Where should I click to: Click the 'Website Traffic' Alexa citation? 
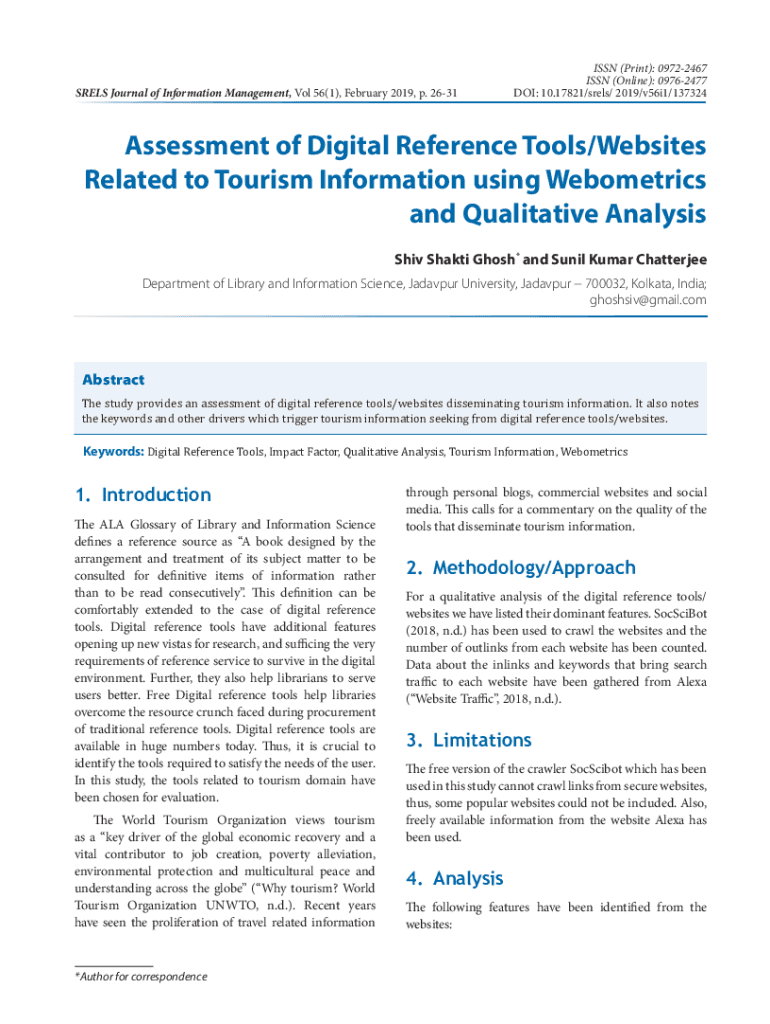click(x=470, y=698)
